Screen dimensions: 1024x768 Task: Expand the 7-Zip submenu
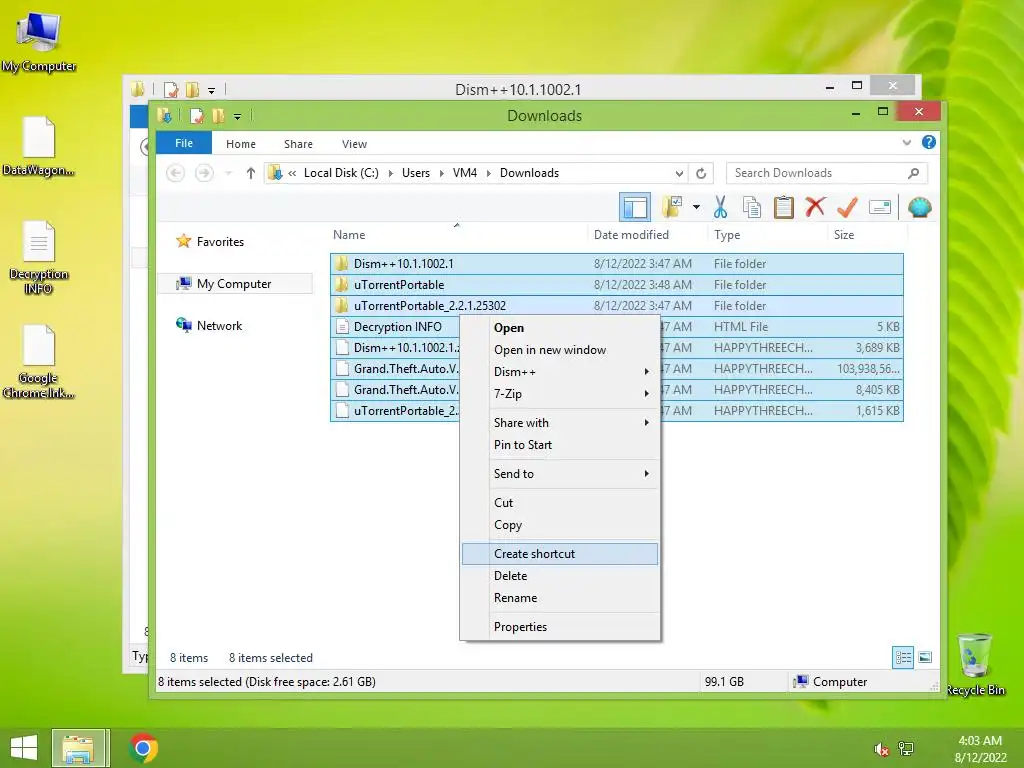coord(560,394)
